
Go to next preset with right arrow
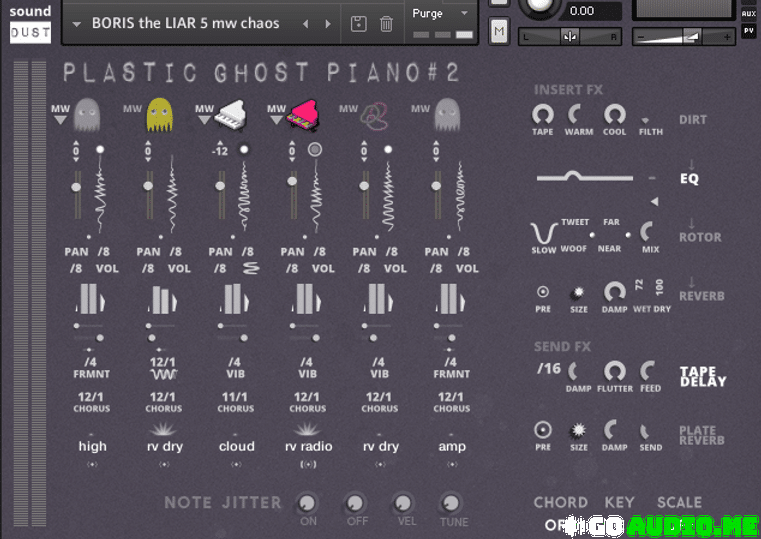click(327, 23)
